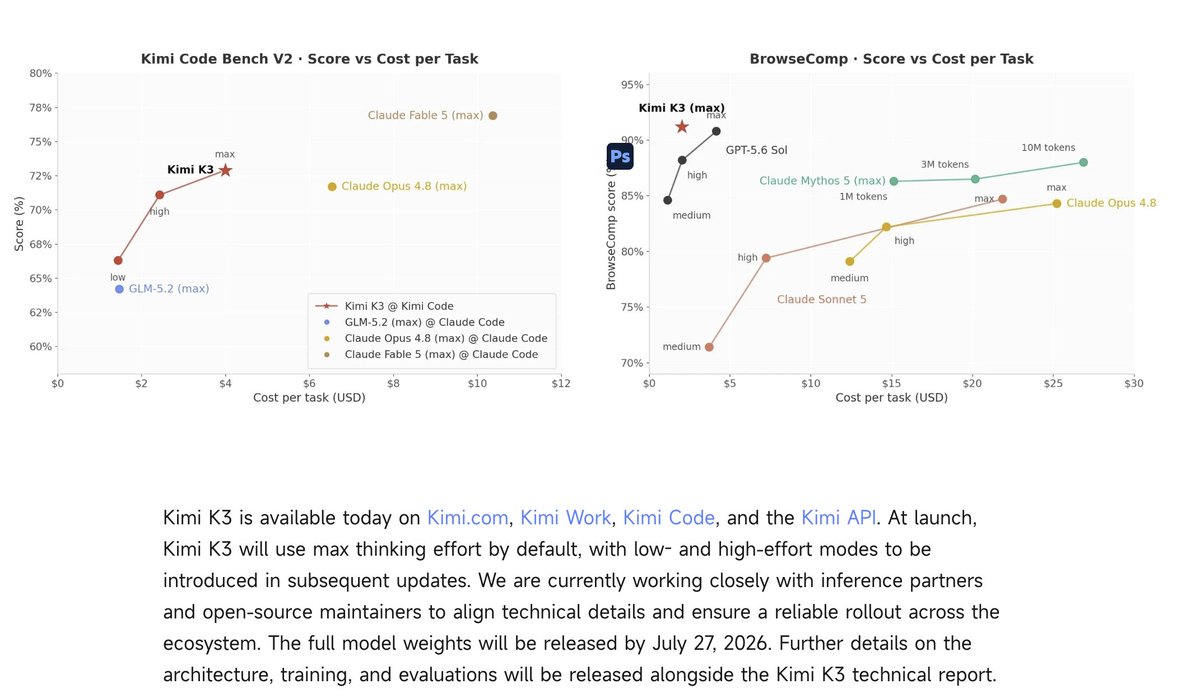
Task: Click the Photoshop Ps icon
Action: 620,157
